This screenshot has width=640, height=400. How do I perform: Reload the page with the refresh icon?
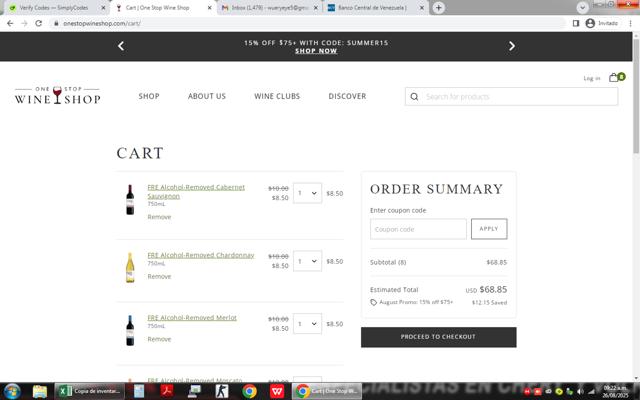pos(38,23)
